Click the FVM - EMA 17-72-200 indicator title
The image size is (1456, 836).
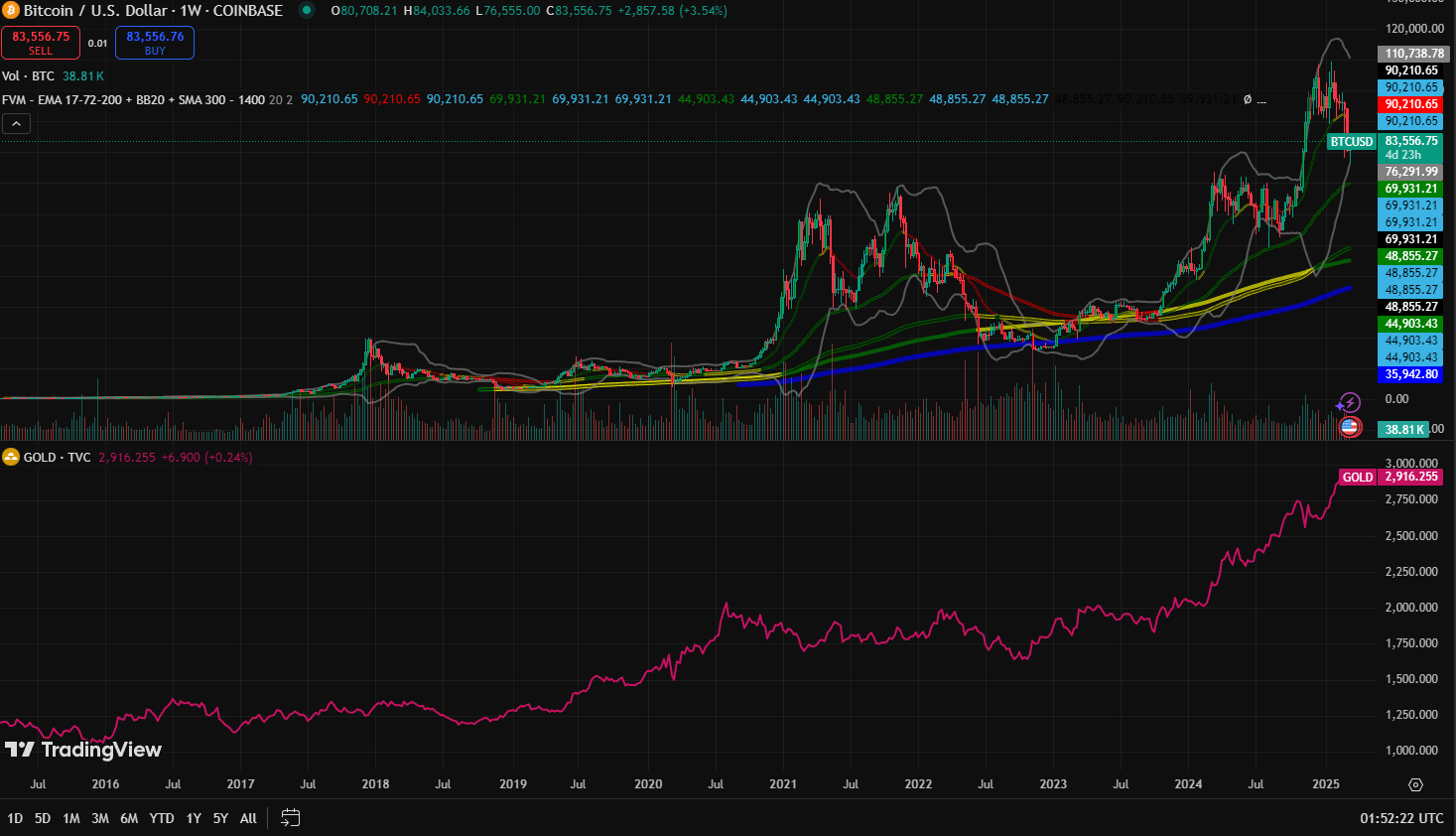pos(133,99)
